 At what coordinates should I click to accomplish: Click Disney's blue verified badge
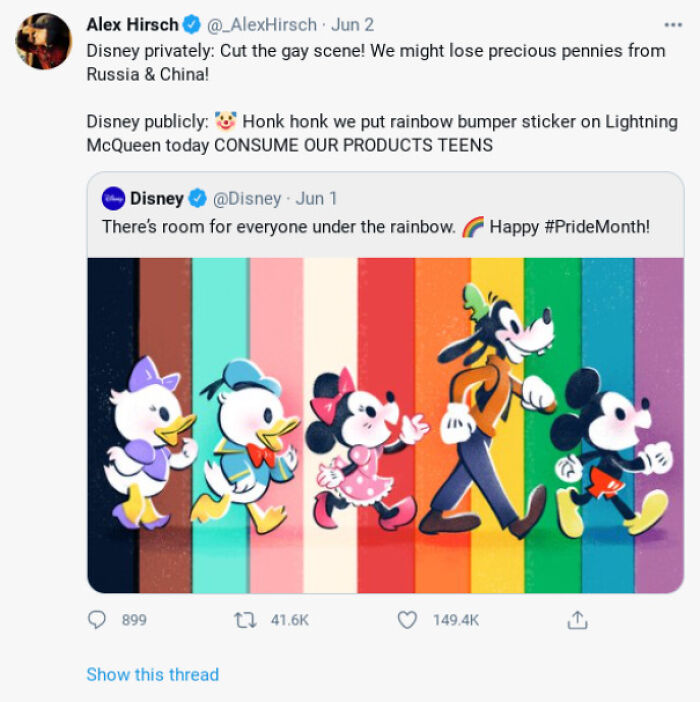click(199, 198)
